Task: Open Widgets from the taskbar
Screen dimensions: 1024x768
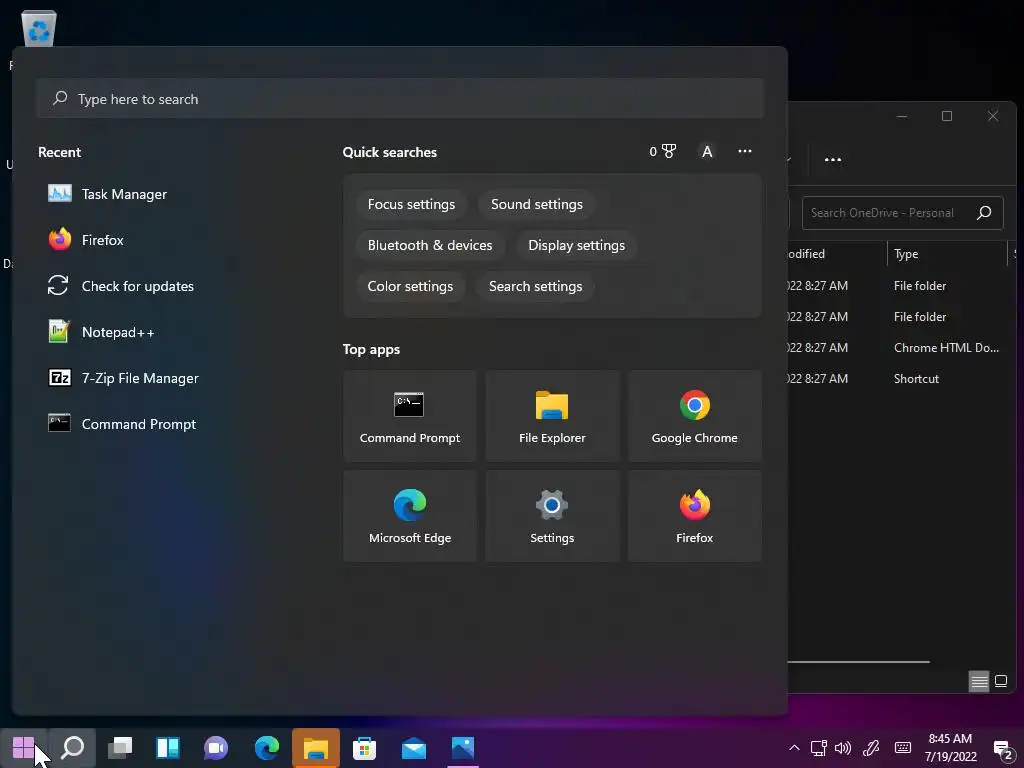Action: click(168, 748)
